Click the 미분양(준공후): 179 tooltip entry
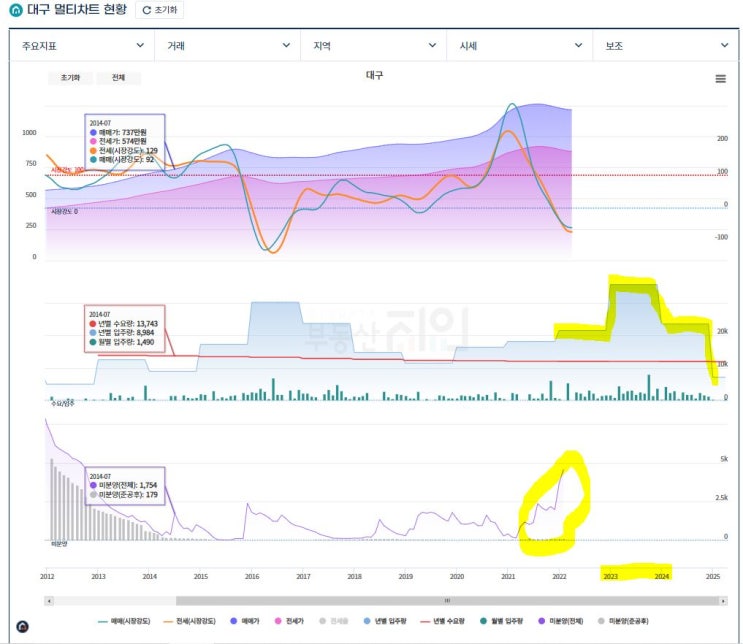The height and width of the screenshot is (644, 743). coord(124,494)
